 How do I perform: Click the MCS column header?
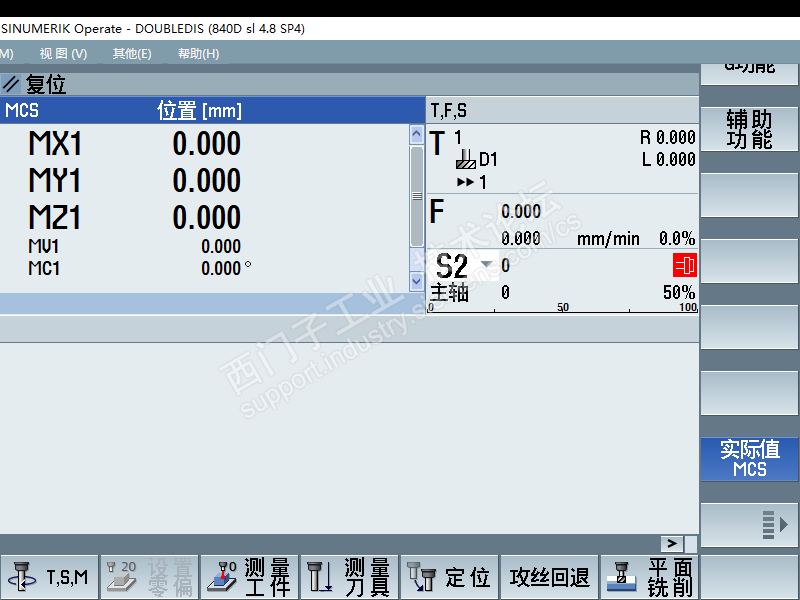click(x=22, y=110)
